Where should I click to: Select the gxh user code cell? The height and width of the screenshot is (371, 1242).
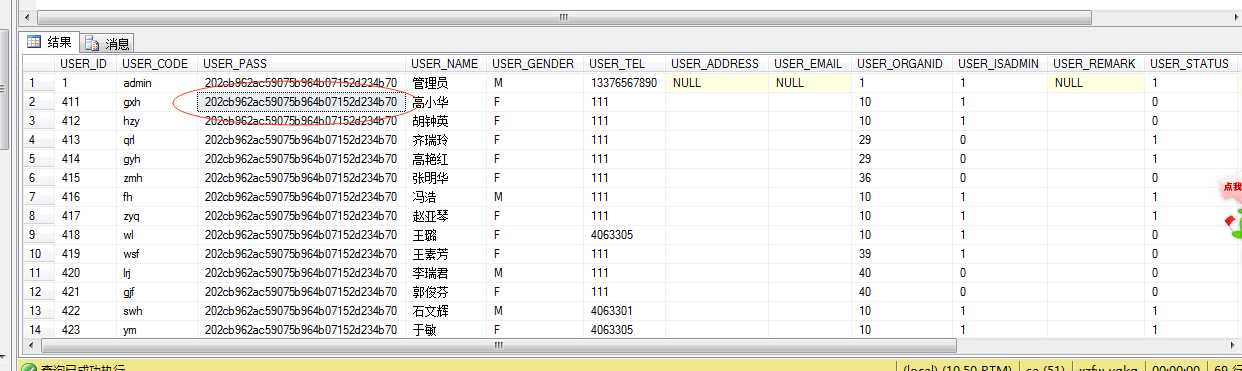pyautogui.click(x=157, y=102)
